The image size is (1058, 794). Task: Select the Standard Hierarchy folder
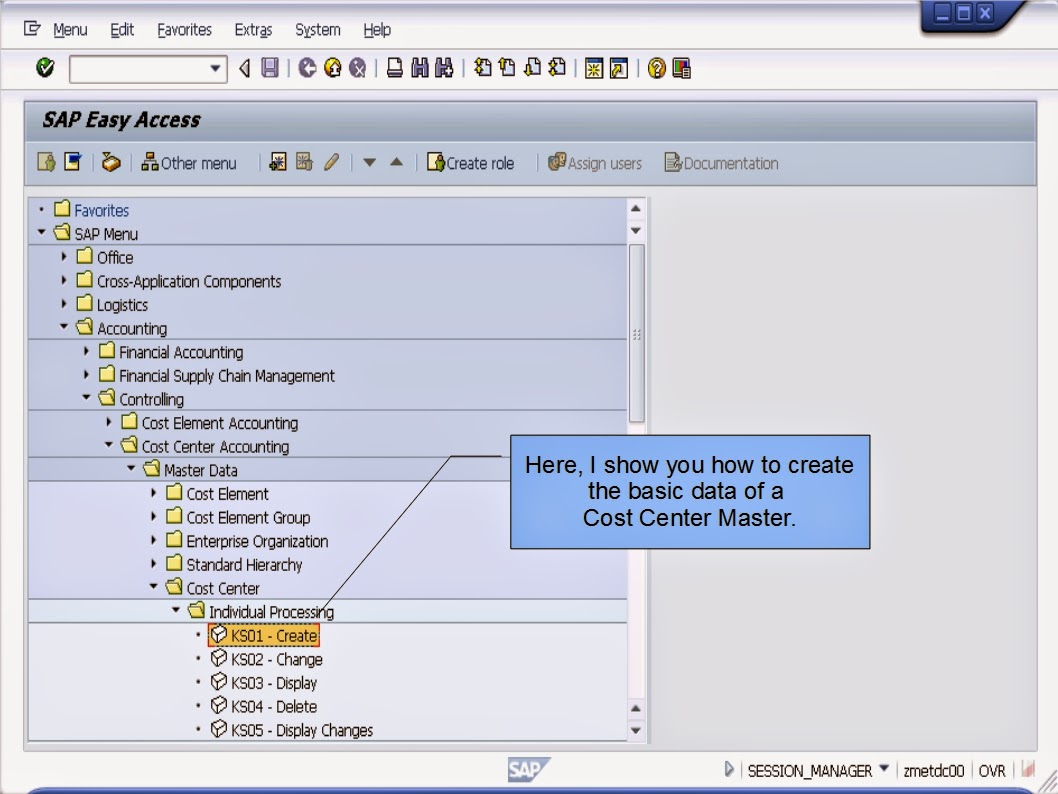click(234, 564)
